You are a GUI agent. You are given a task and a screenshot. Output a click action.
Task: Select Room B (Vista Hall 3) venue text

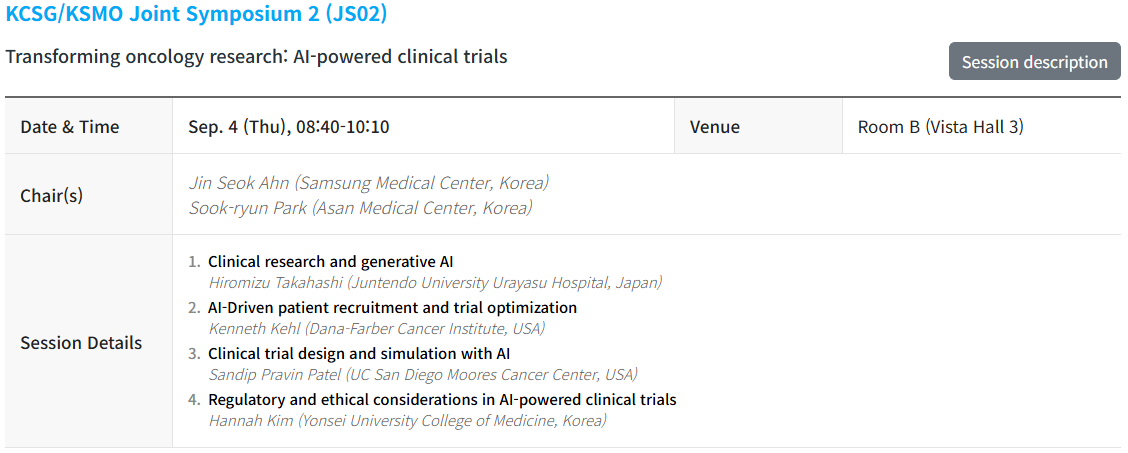coord(940,127)
